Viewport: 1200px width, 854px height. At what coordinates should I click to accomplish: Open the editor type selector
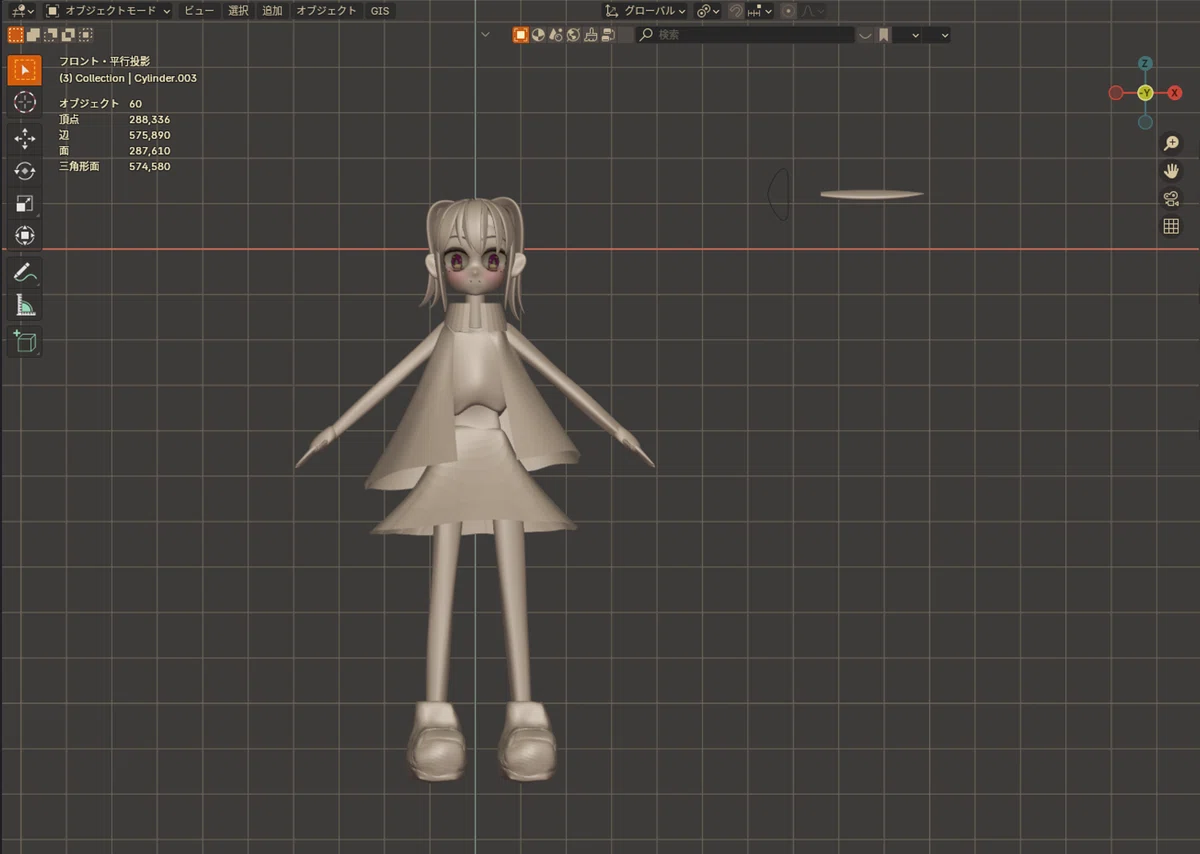click(23, 10)
